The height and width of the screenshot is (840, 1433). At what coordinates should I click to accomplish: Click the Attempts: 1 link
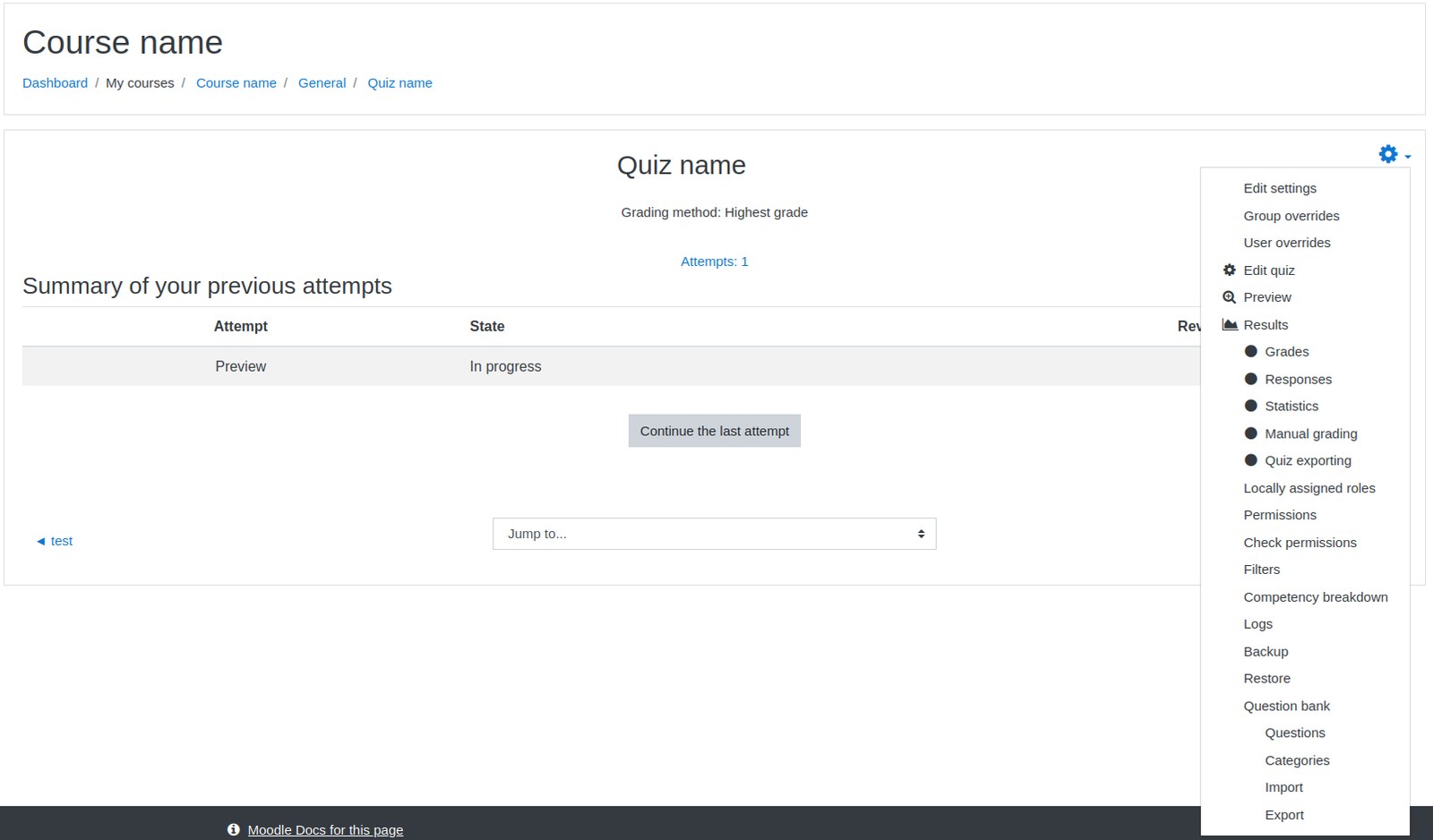click(714, 261)
